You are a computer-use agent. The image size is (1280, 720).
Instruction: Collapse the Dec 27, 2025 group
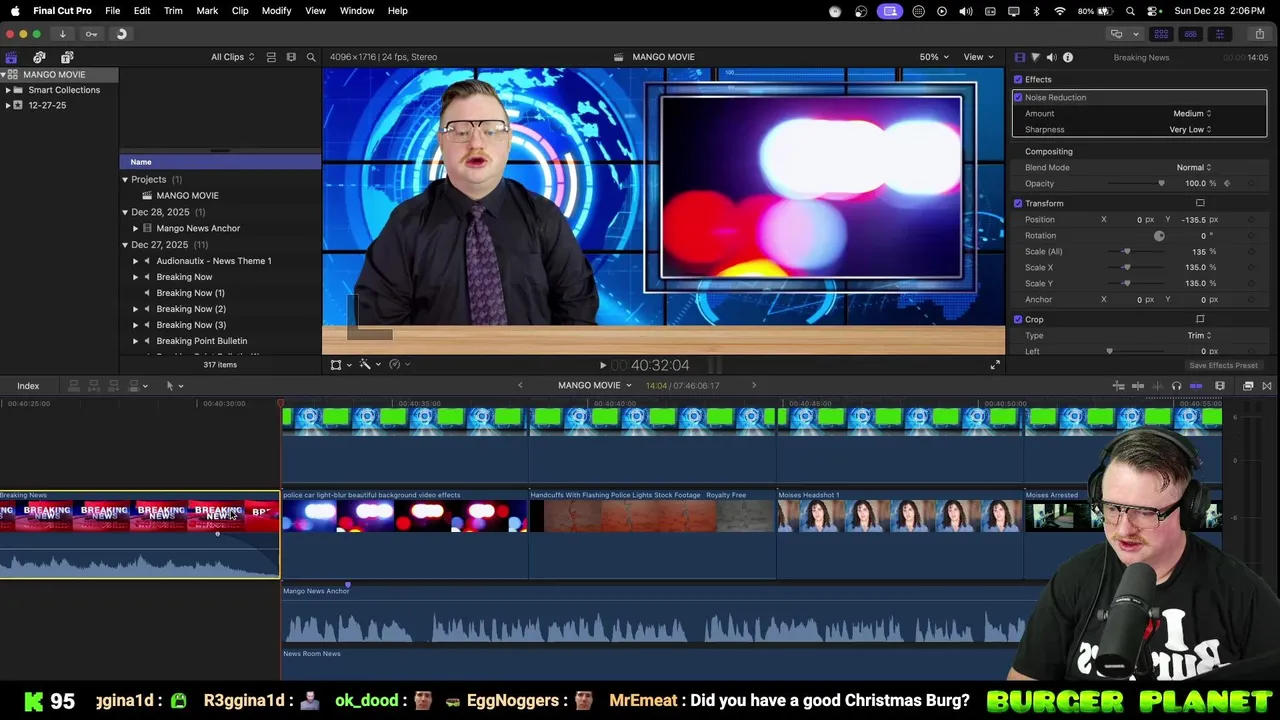point(125,245)
